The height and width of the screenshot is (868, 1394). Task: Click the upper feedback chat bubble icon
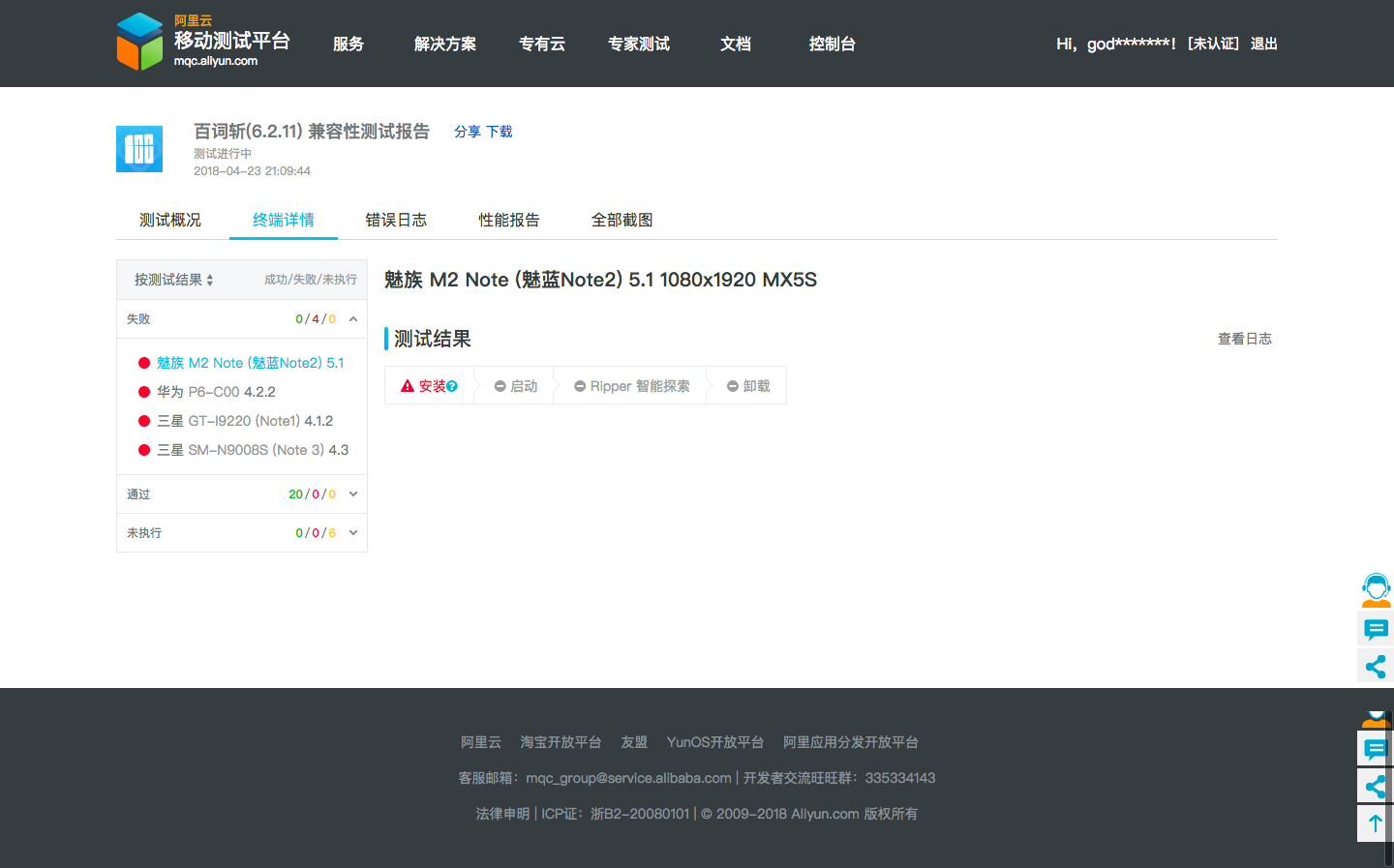1376,630
